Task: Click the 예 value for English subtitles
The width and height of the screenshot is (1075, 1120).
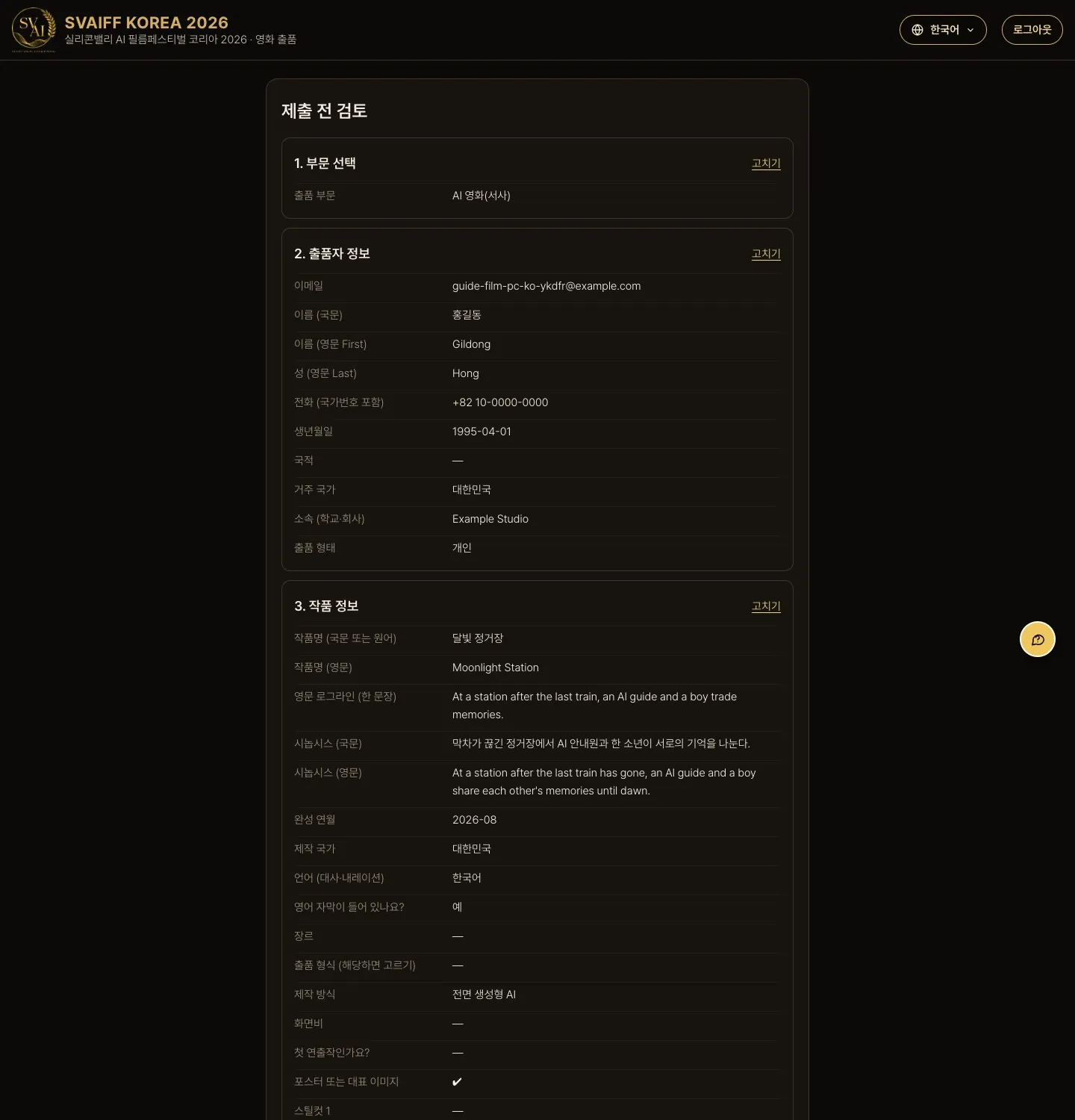Action: (x=458, y=907)
